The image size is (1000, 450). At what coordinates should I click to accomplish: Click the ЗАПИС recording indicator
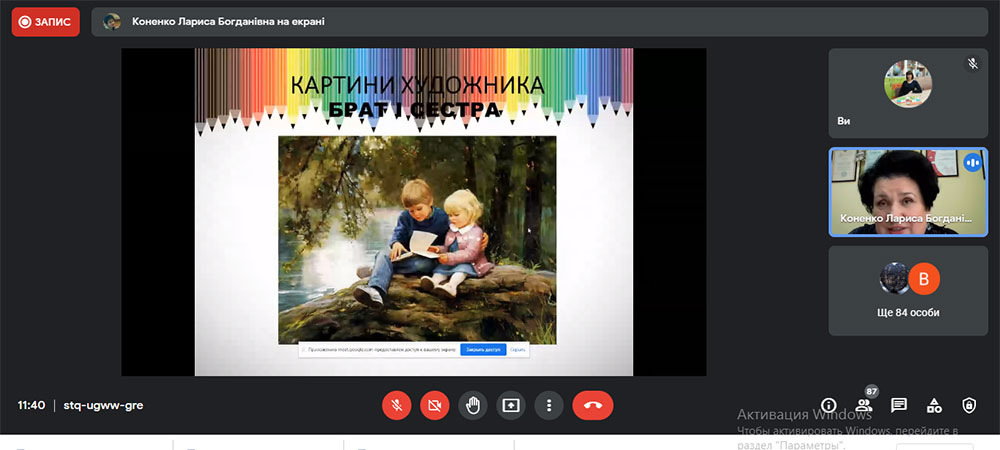(45, 22)
